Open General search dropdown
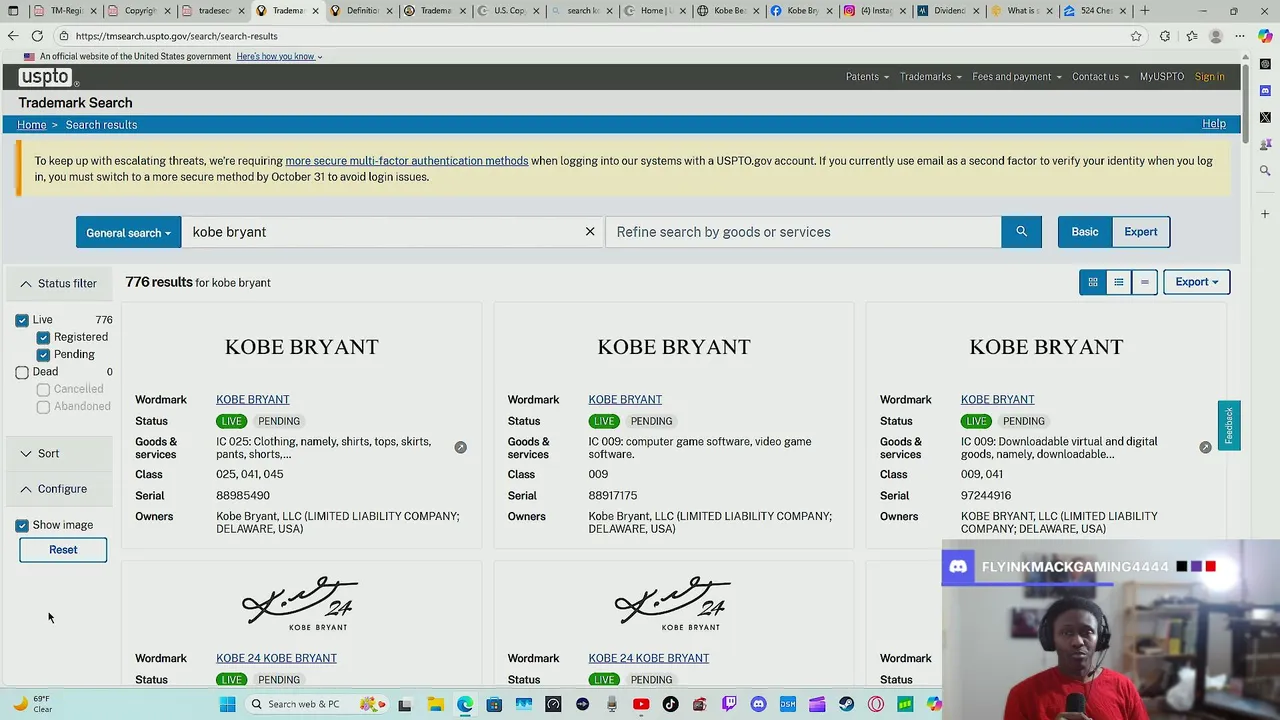 [x=128, y=232]
